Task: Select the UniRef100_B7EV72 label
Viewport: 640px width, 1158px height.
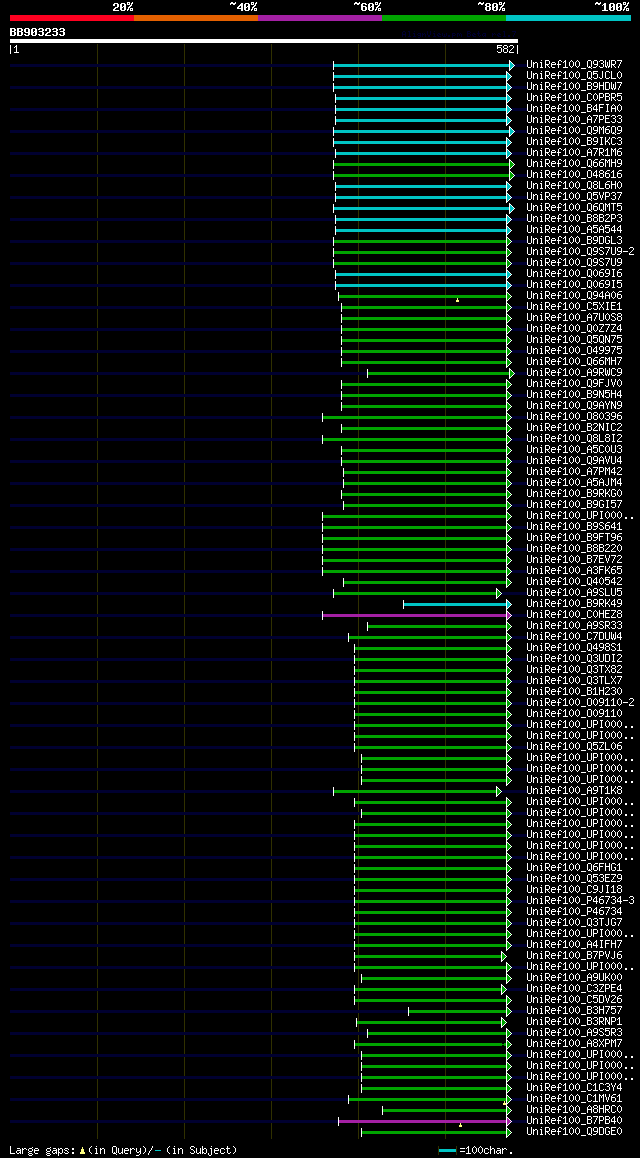Action: pos(574,560)
